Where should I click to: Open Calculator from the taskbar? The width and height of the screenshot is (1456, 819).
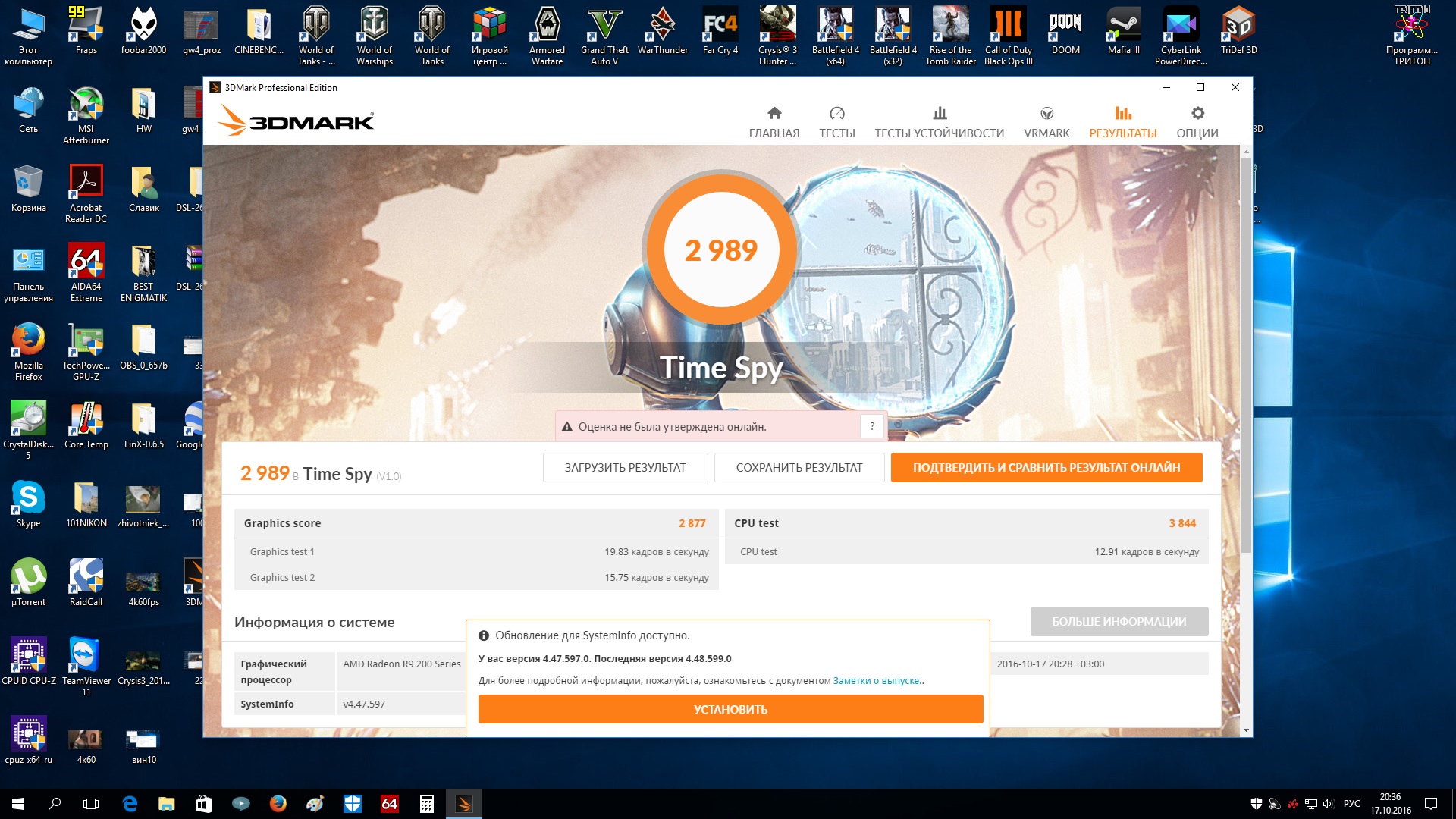[x=427, y=804]
